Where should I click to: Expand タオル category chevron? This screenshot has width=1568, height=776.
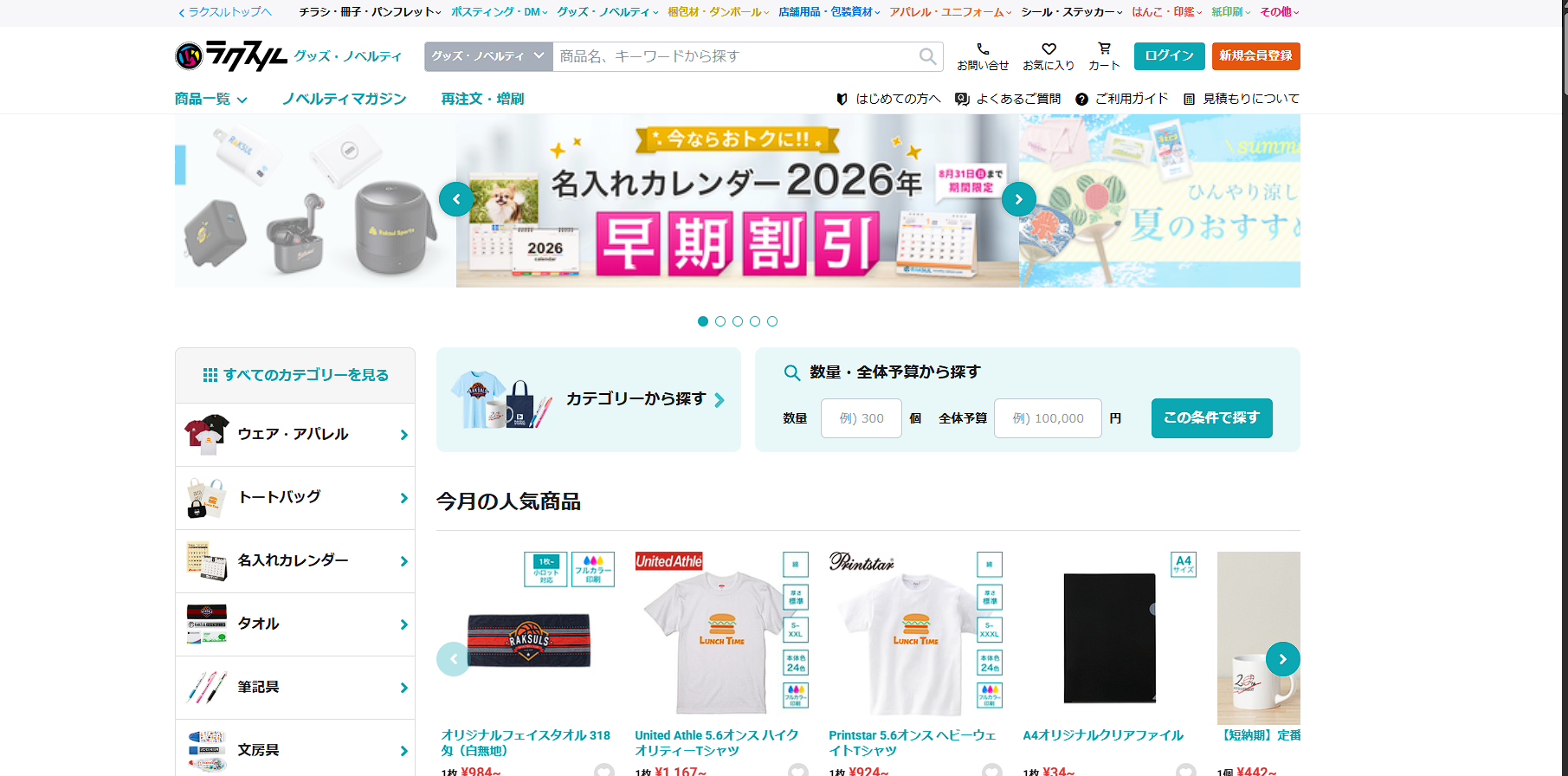coord(403,624)
